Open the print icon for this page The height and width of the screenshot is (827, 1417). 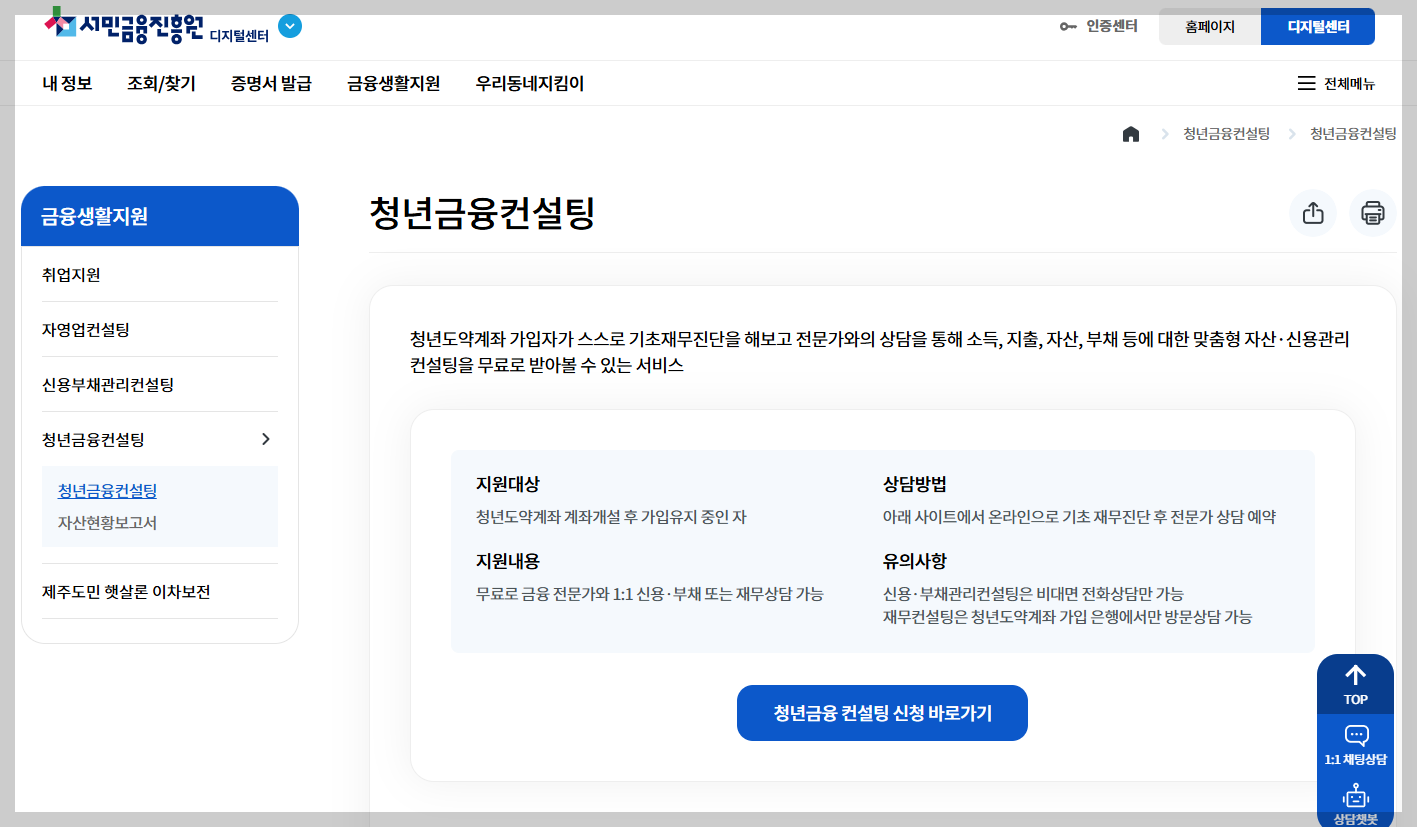1372,213
